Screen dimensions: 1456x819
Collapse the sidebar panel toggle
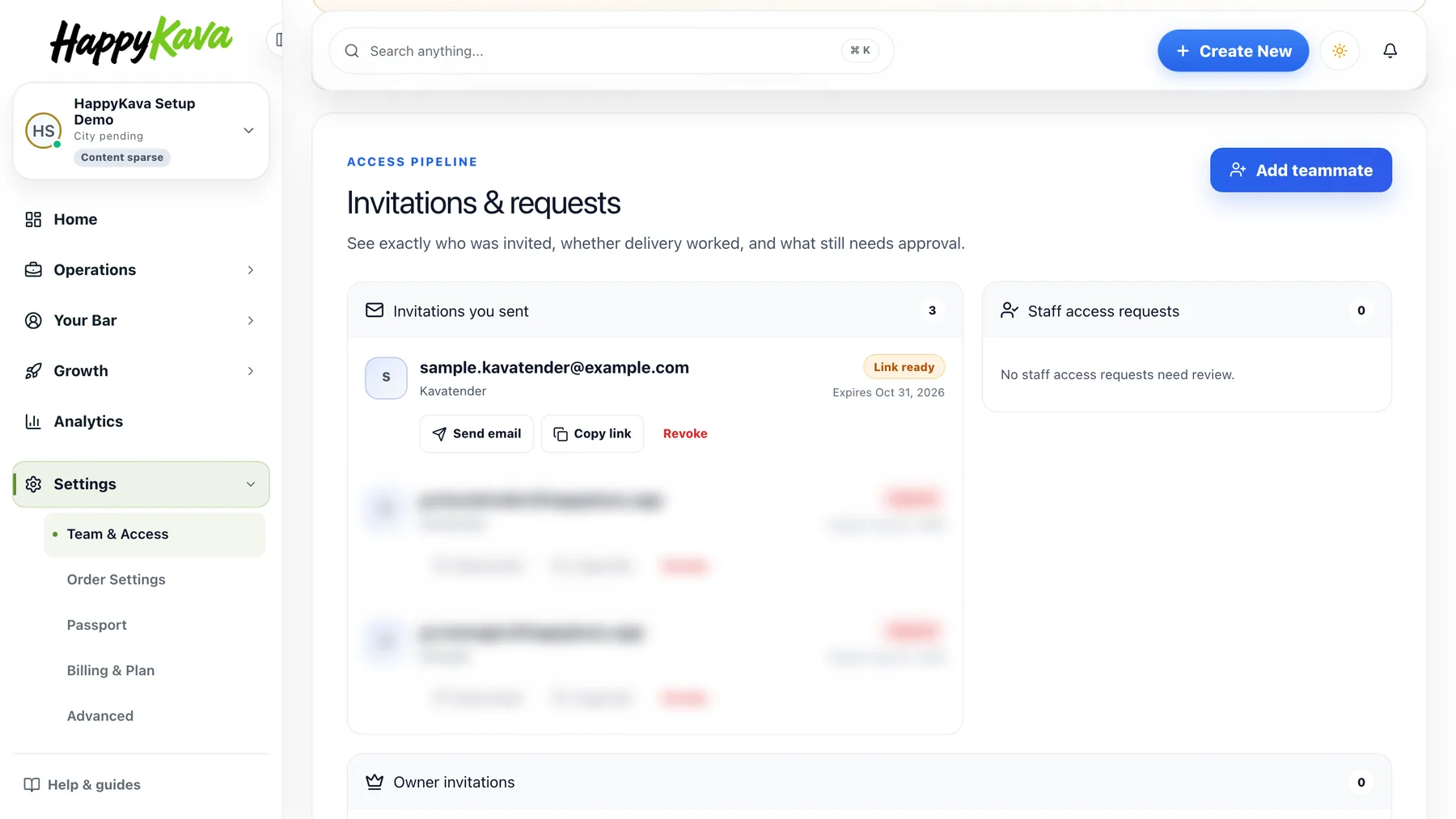[x=278, y=40]
